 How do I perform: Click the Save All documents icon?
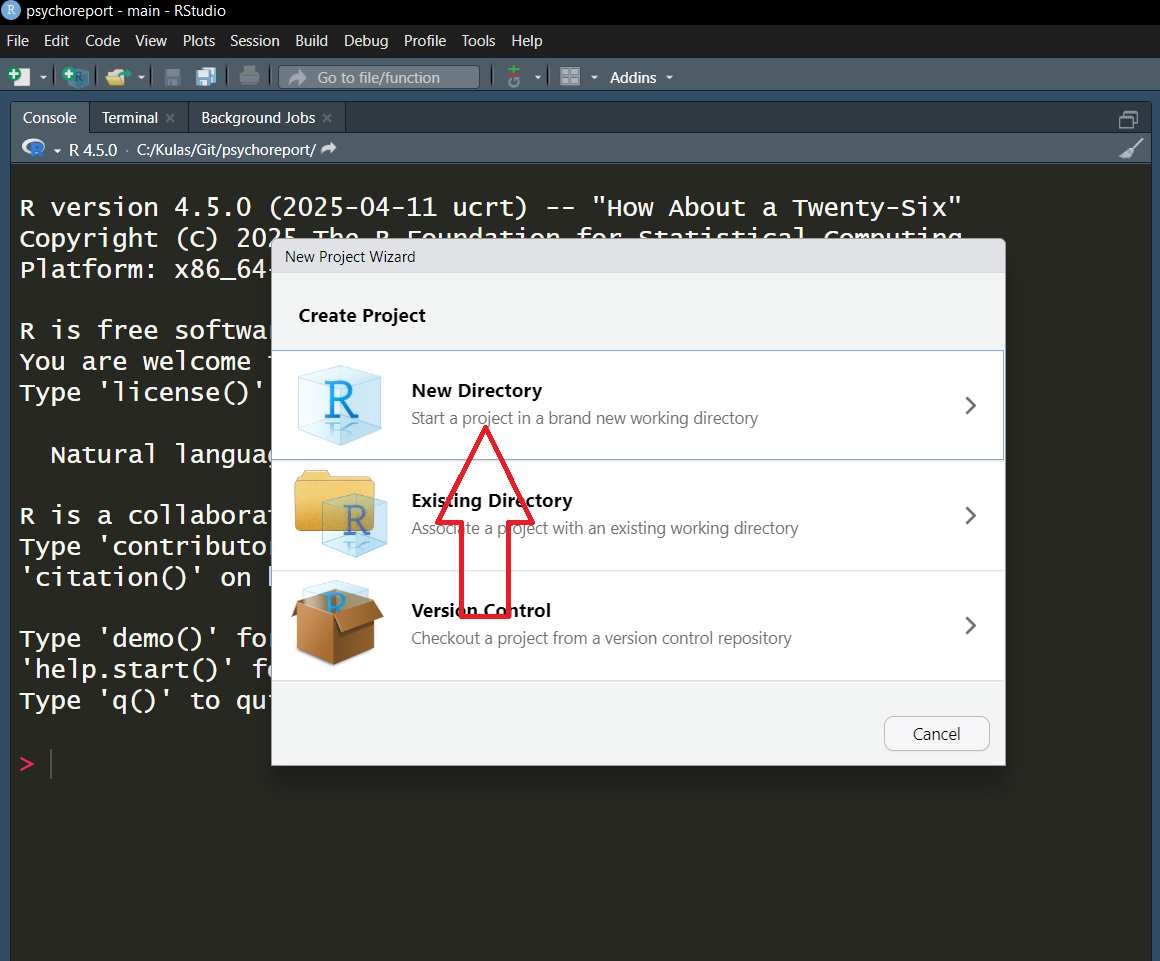206,77
